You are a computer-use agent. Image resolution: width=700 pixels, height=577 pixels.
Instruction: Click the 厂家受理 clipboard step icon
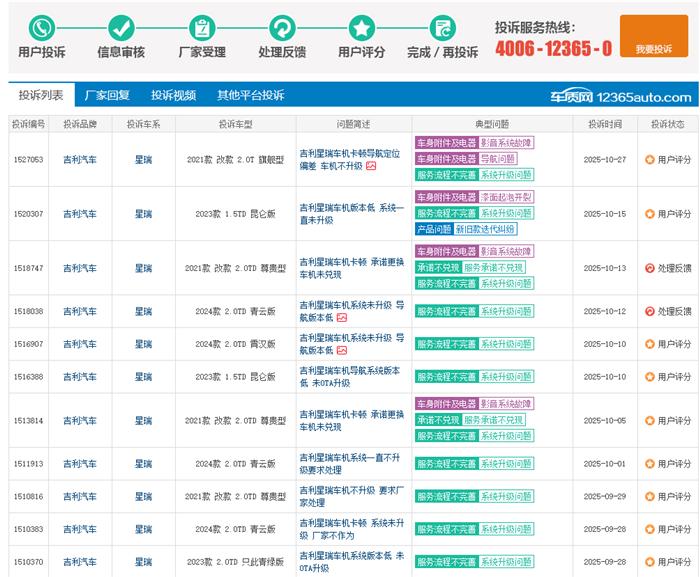coord(202,28)
